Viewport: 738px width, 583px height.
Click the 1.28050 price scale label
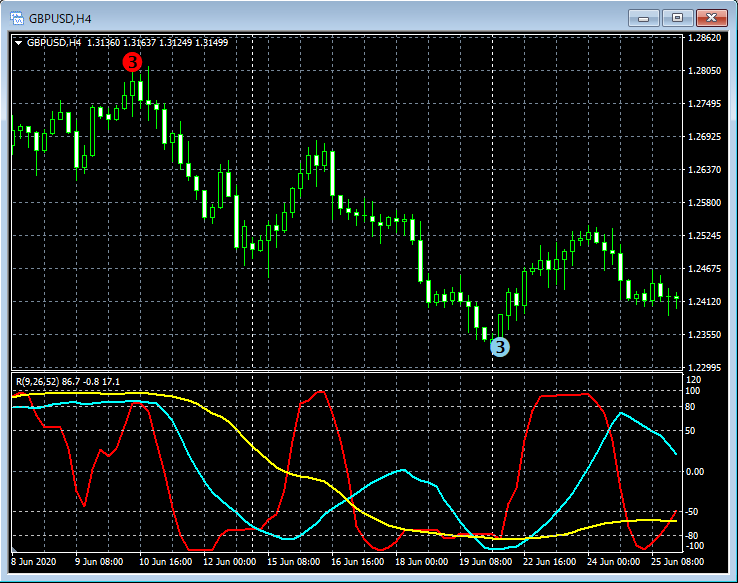coord(704,71)
